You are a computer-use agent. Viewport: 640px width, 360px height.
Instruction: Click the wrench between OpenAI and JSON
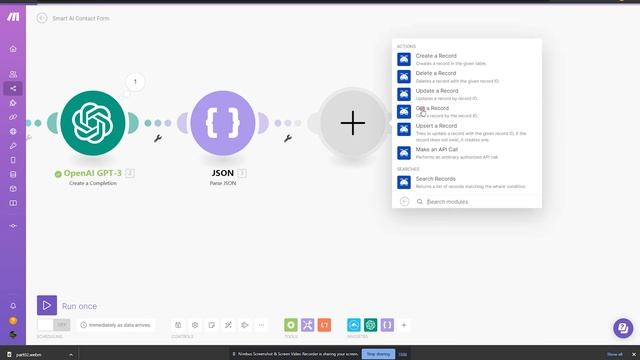158,138
